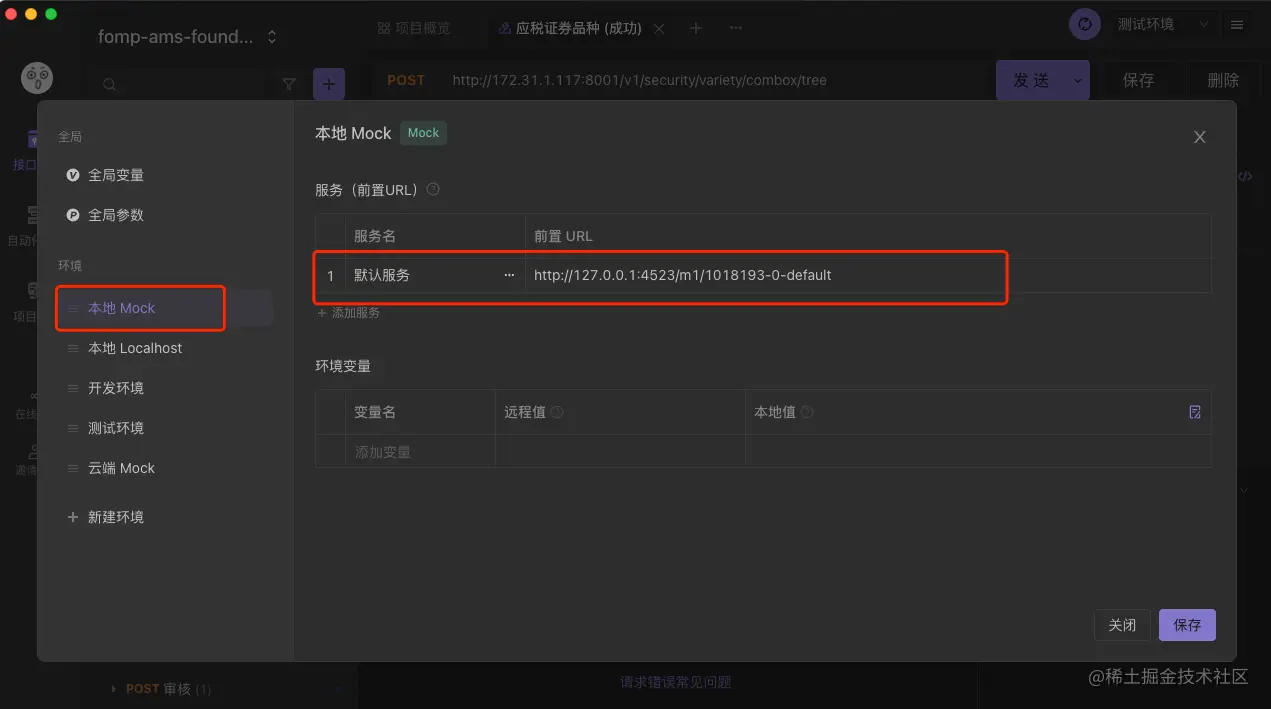Viewport: 1271px width, 709px height.
Task: Select the 本地 Localhost environment
Action: [x=135, y=348]
